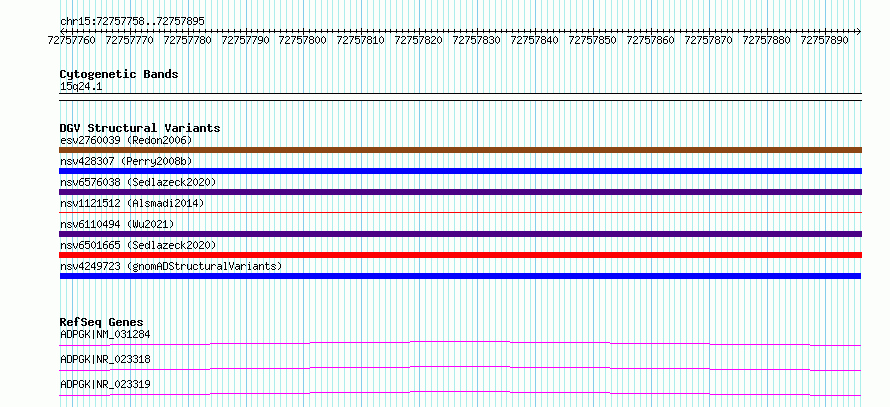The width and height of the screenshot is (890, 407).
Task: Click ruler coordinate 72757890
Action: 824,40
